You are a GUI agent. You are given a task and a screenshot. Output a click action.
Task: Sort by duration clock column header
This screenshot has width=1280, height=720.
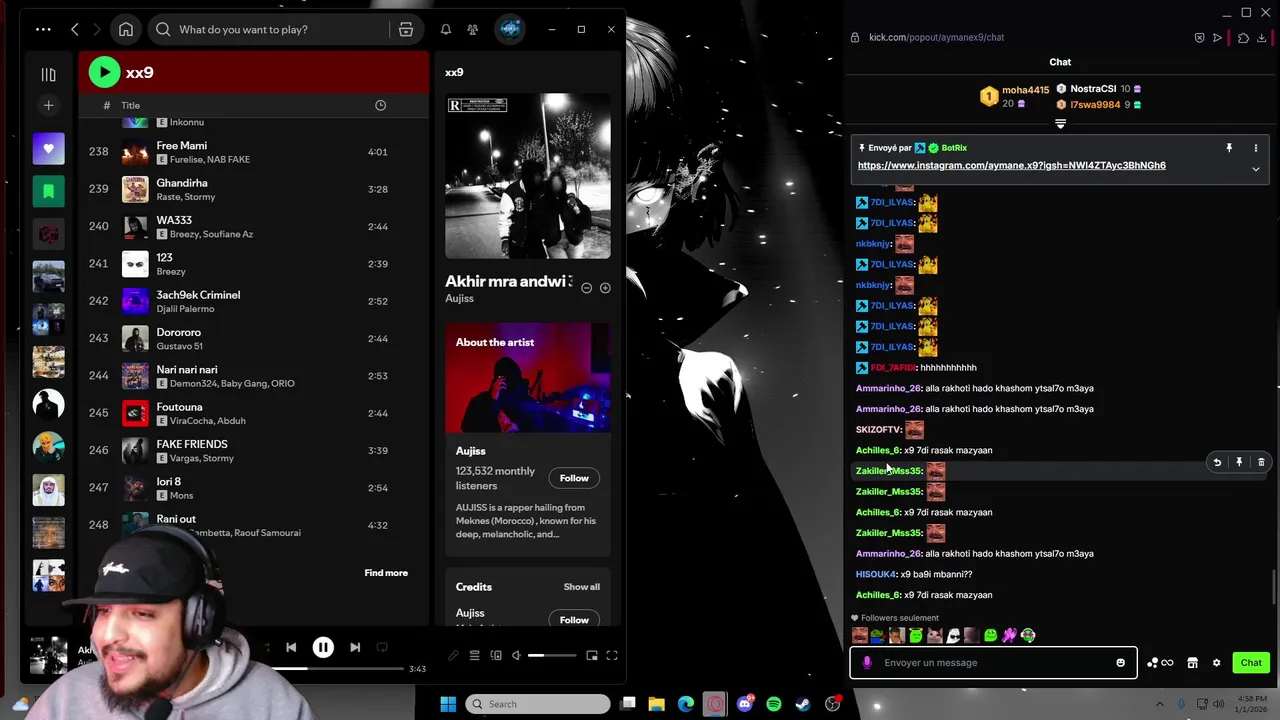click(x=380, y=105)
